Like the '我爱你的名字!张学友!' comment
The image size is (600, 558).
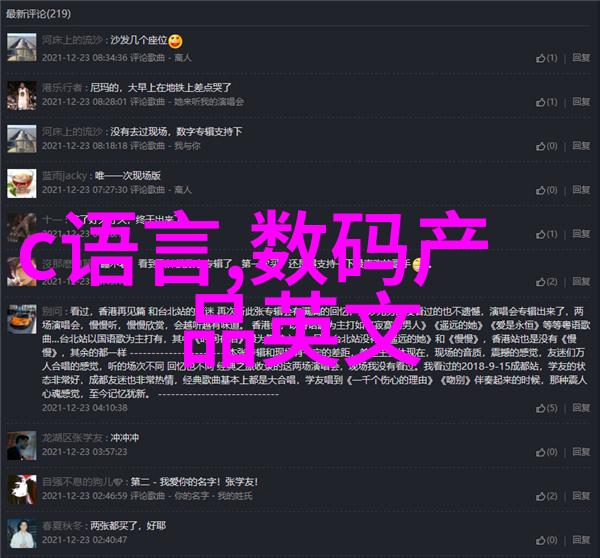click(546, 496)
